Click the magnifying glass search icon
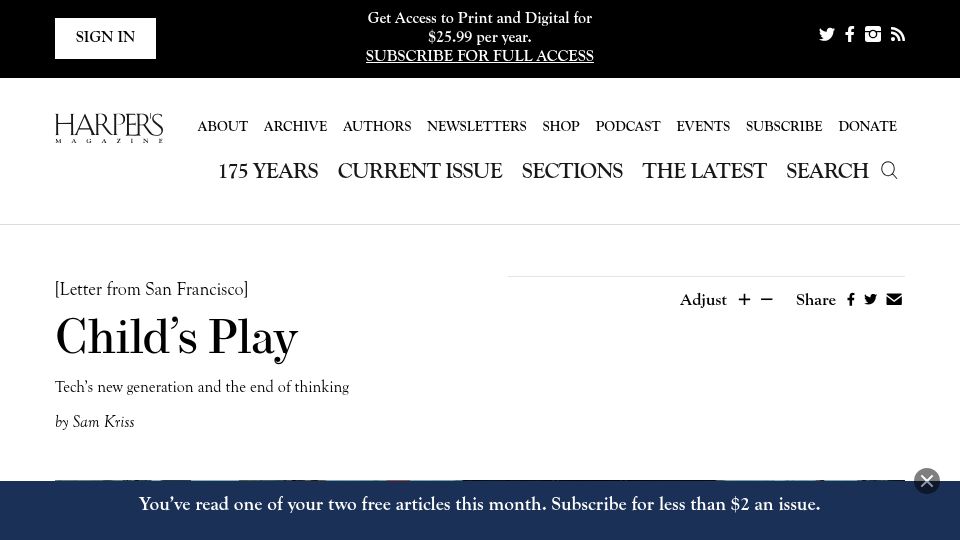960x540 pixels. click(889, 170)
